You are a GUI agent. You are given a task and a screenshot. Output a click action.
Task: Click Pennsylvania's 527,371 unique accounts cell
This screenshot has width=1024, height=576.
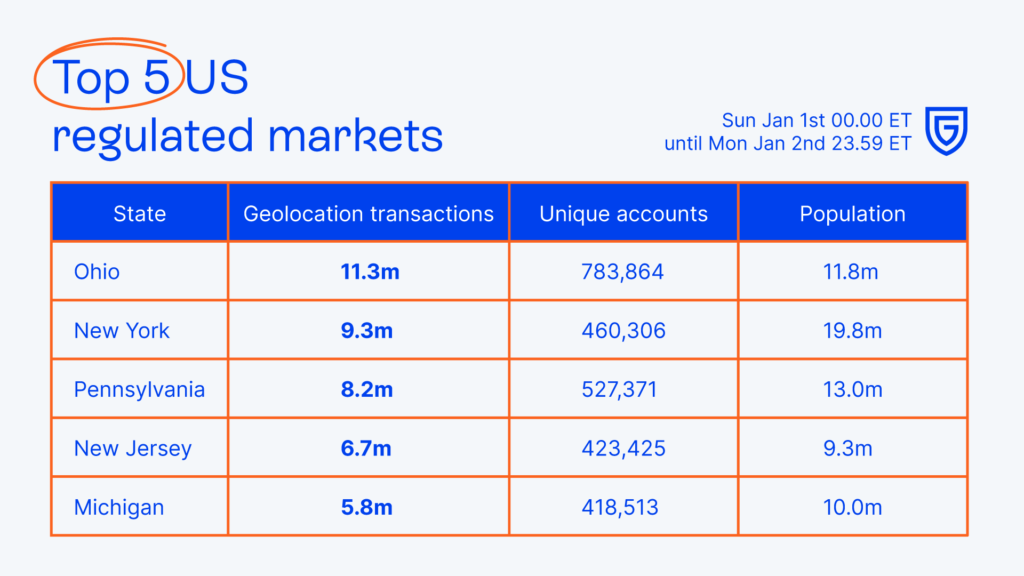click(x=619, y=389)
